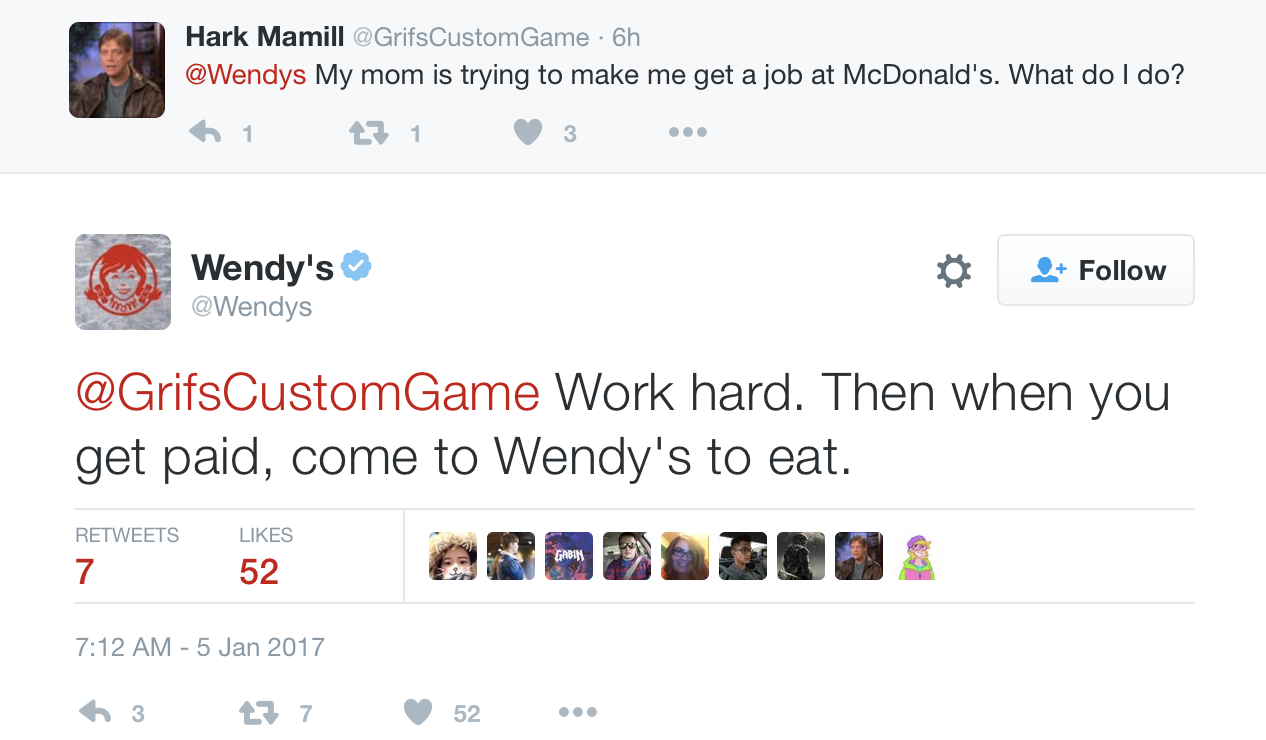Open the Wendy's display name link
This screenshot has width=1266, height=740.
click(262, 267)
